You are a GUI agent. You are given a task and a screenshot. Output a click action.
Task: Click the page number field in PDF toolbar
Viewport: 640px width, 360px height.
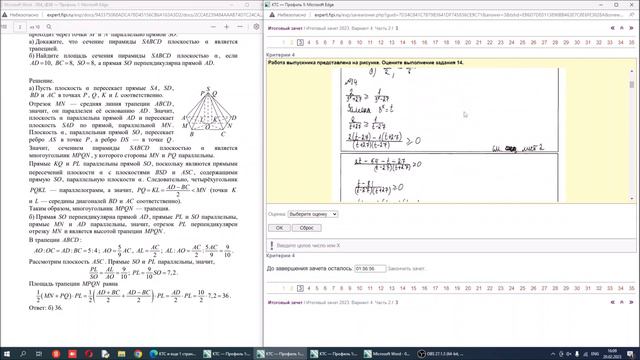click(x=20, y=27)
